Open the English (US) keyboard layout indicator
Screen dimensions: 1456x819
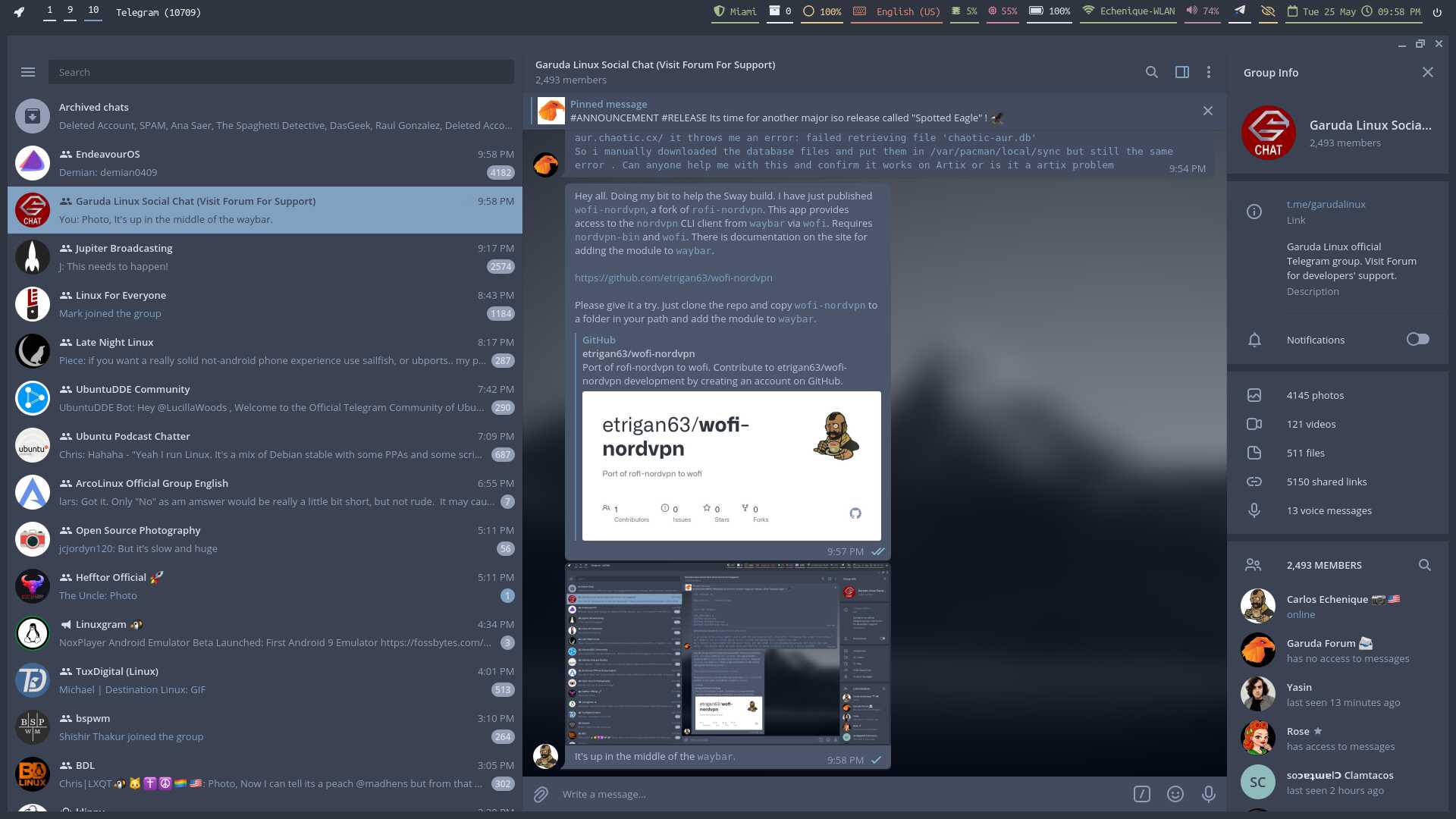(896, 11)
